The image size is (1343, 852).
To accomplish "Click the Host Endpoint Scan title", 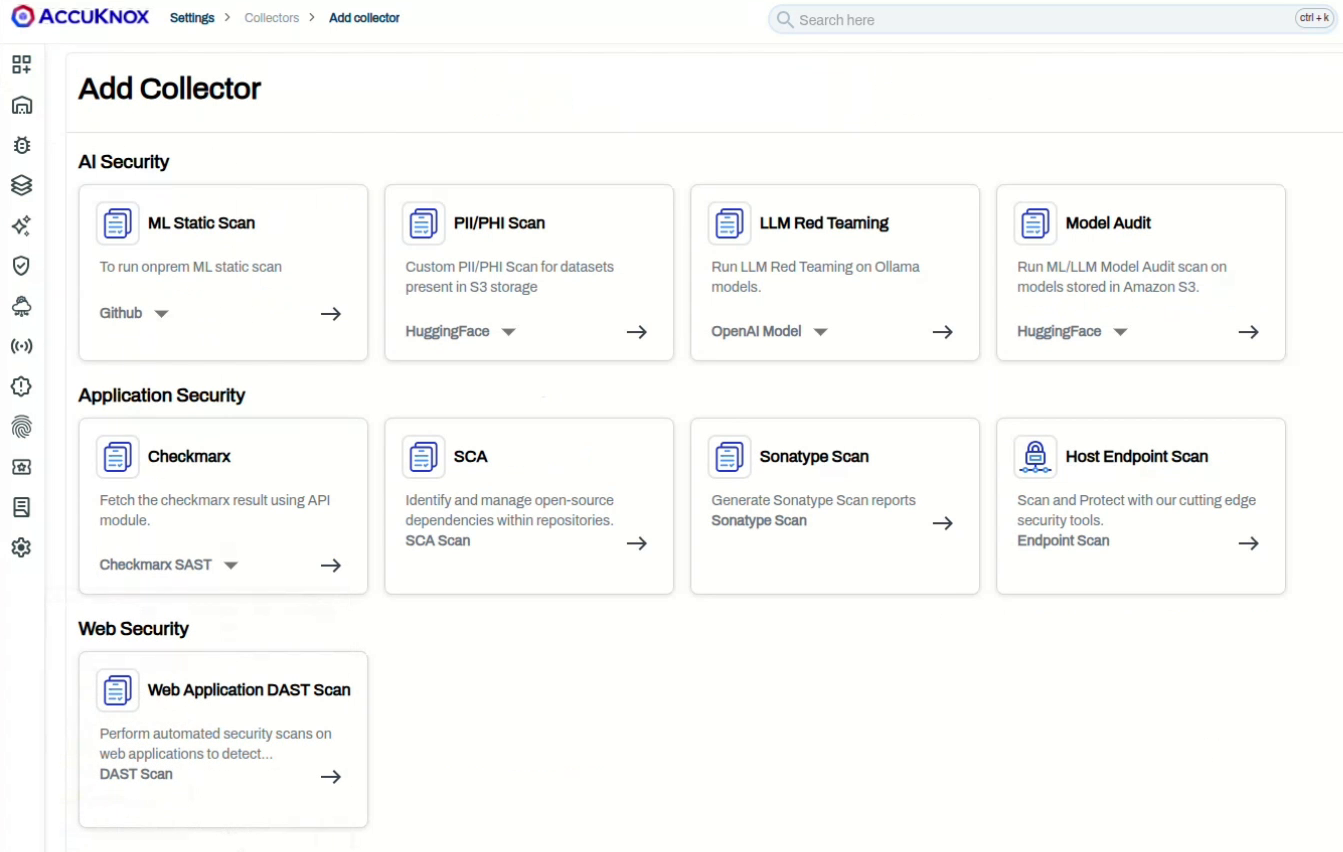I will [1137, 457].
